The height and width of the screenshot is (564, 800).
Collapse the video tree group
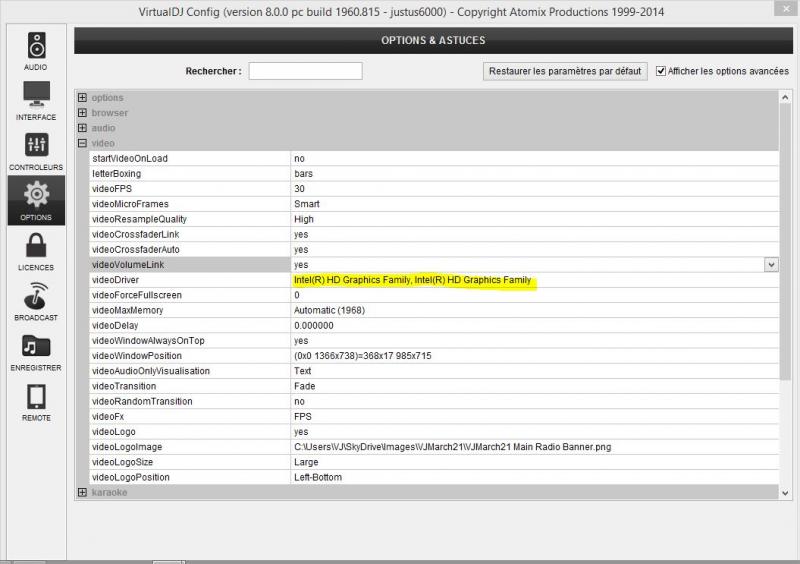click(x=82, y=143)
